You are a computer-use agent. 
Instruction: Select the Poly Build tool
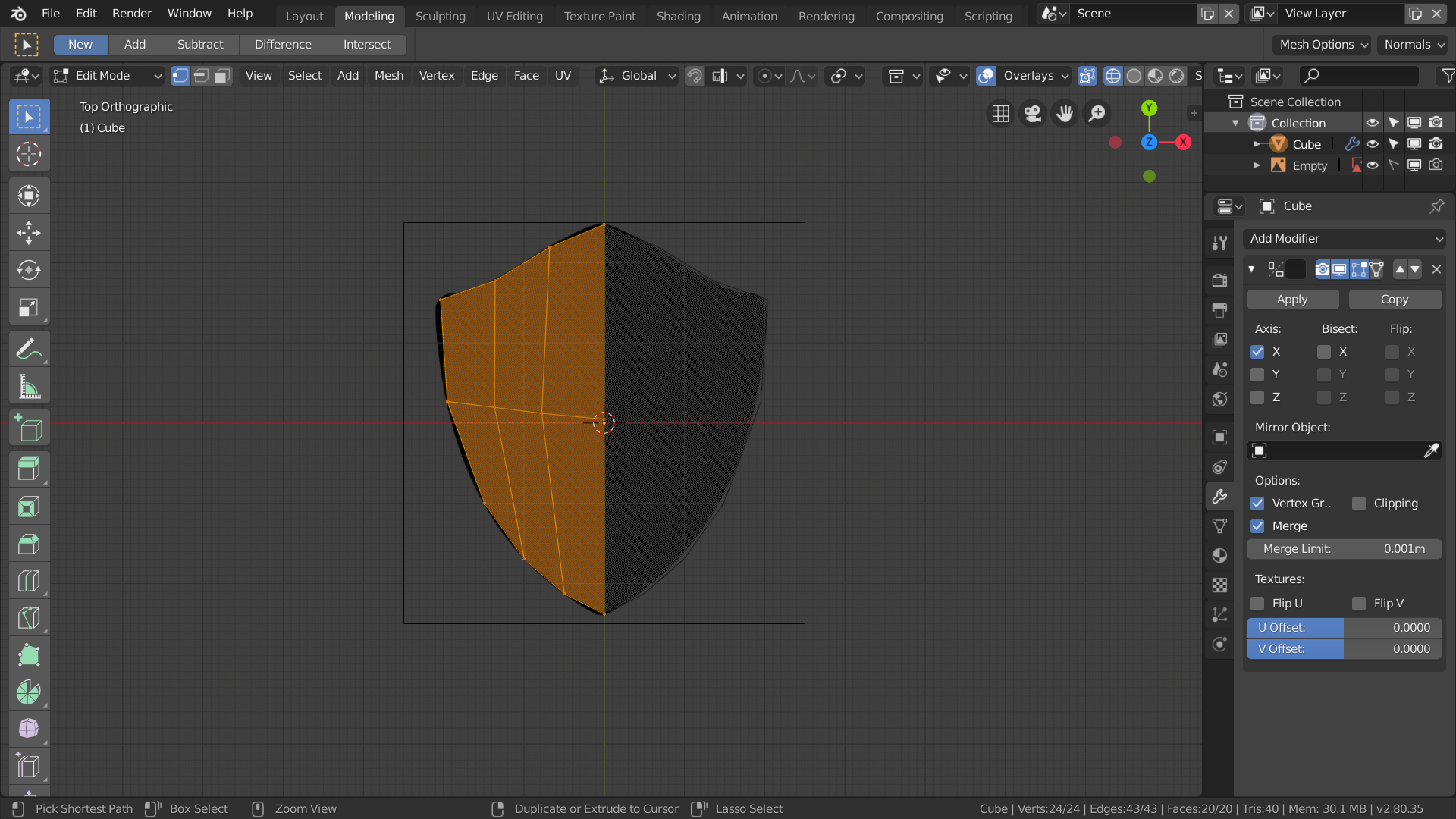point(29,654)
